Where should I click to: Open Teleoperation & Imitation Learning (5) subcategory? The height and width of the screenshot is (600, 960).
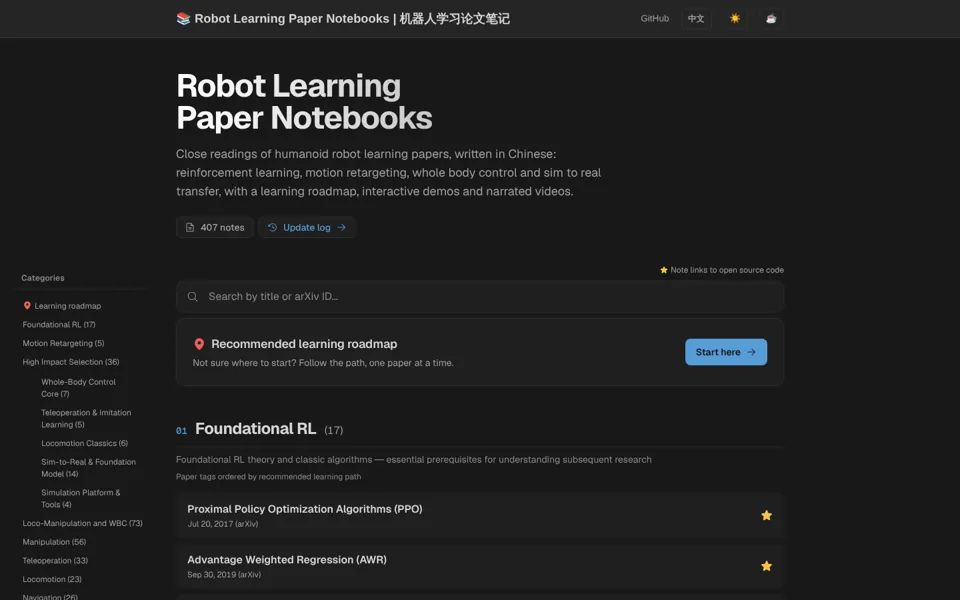click(x=86, y=418)
